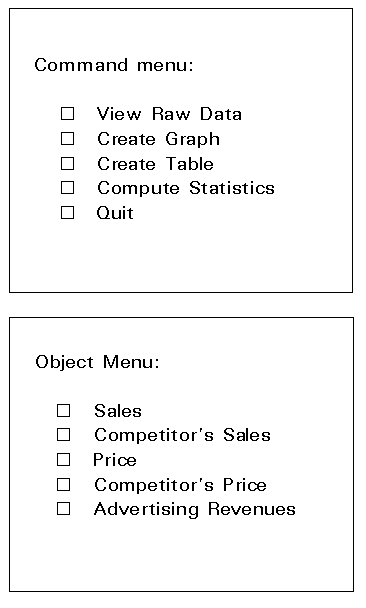Select the Sales object label
This screenshot has width=366, height=608.
[118, 411]
